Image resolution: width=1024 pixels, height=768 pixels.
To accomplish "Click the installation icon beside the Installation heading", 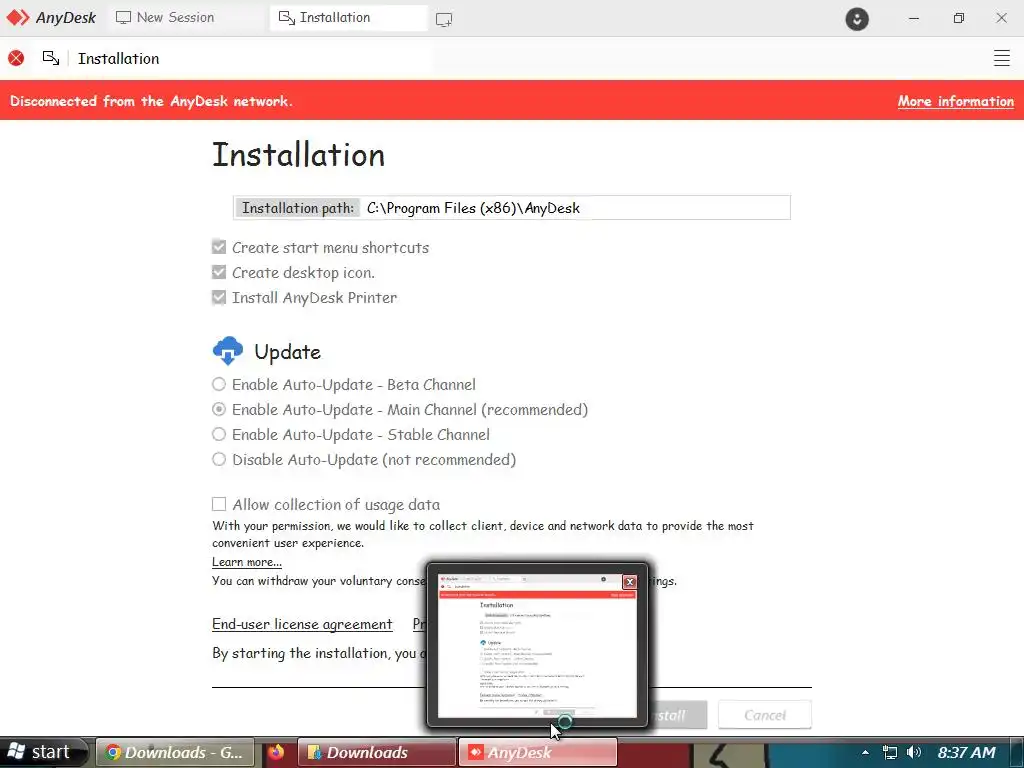I will click(51, 58).
